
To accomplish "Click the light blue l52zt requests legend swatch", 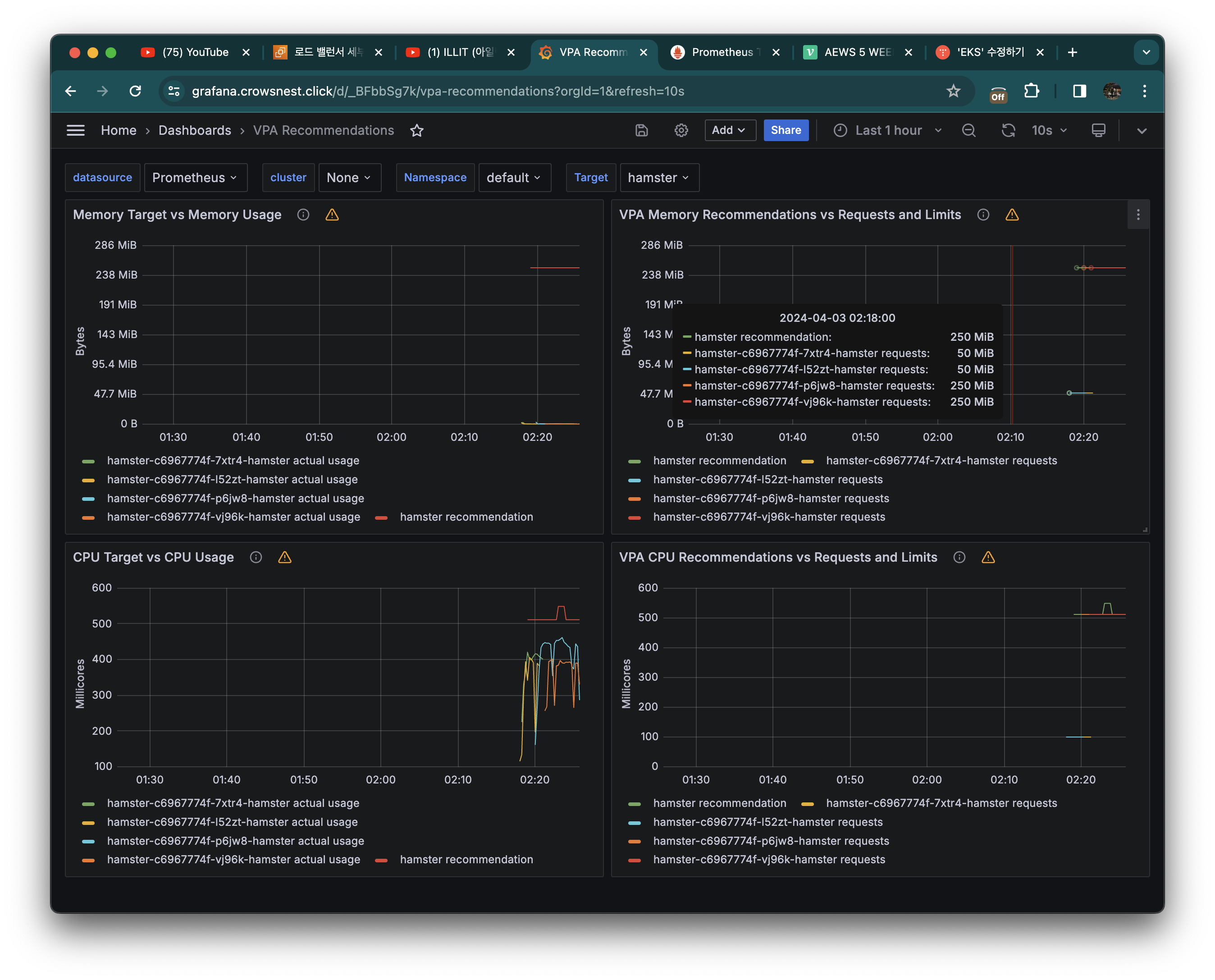I will coord(634,480).
